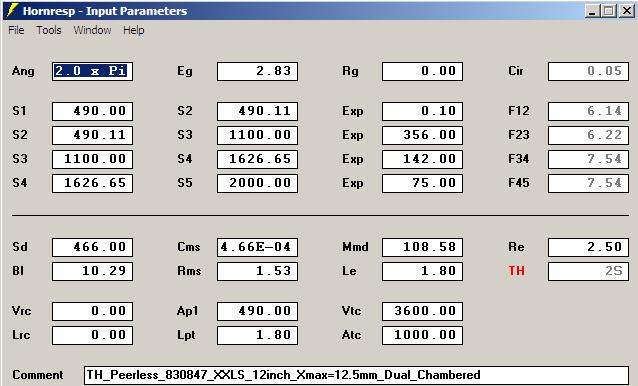Open the File menu

pos(16,30)
